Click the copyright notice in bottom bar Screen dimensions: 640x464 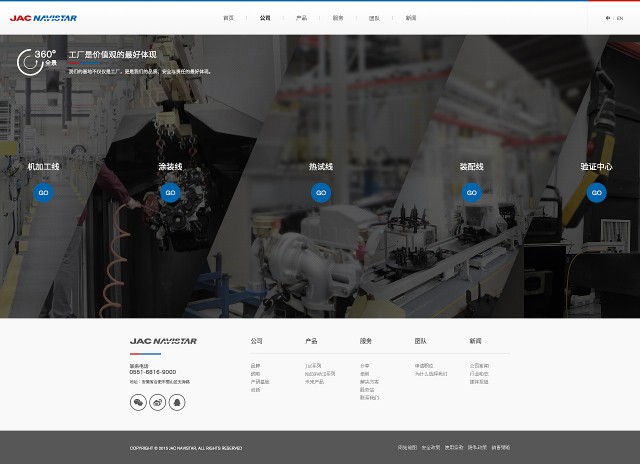(186, 448)
